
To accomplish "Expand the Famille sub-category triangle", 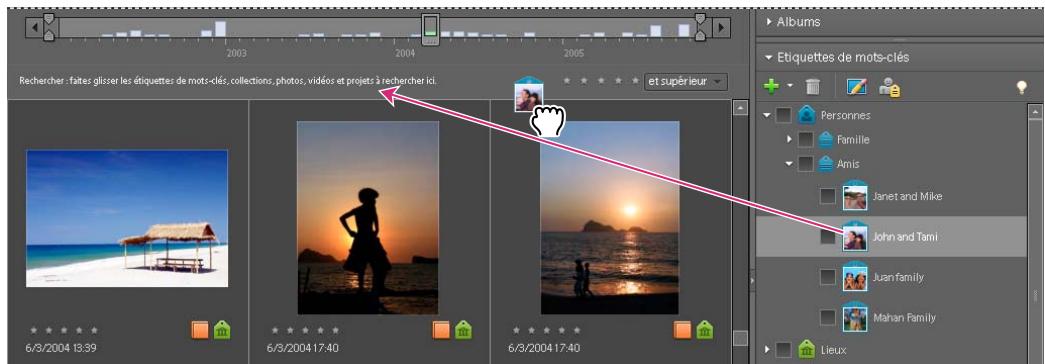I will (x=789, y=139).
